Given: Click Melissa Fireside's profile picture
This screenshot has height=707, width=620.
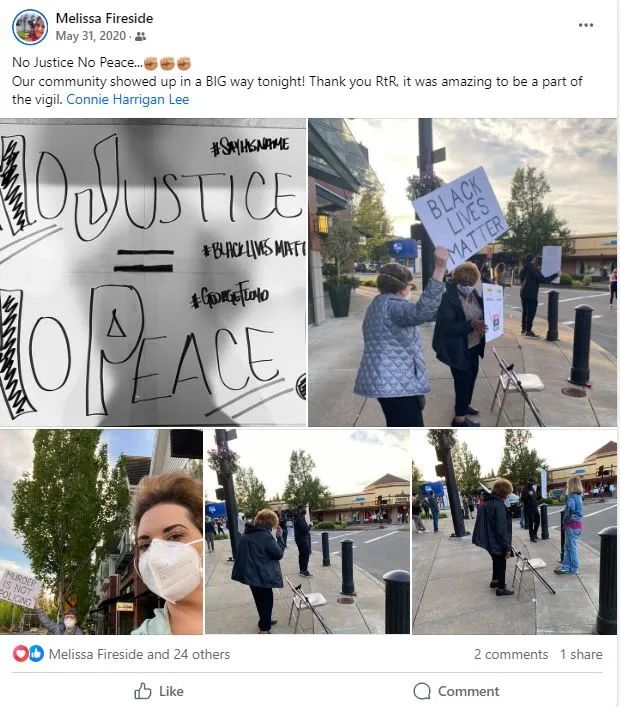Looking at the screenshot, I should click(x=30, y=27).
